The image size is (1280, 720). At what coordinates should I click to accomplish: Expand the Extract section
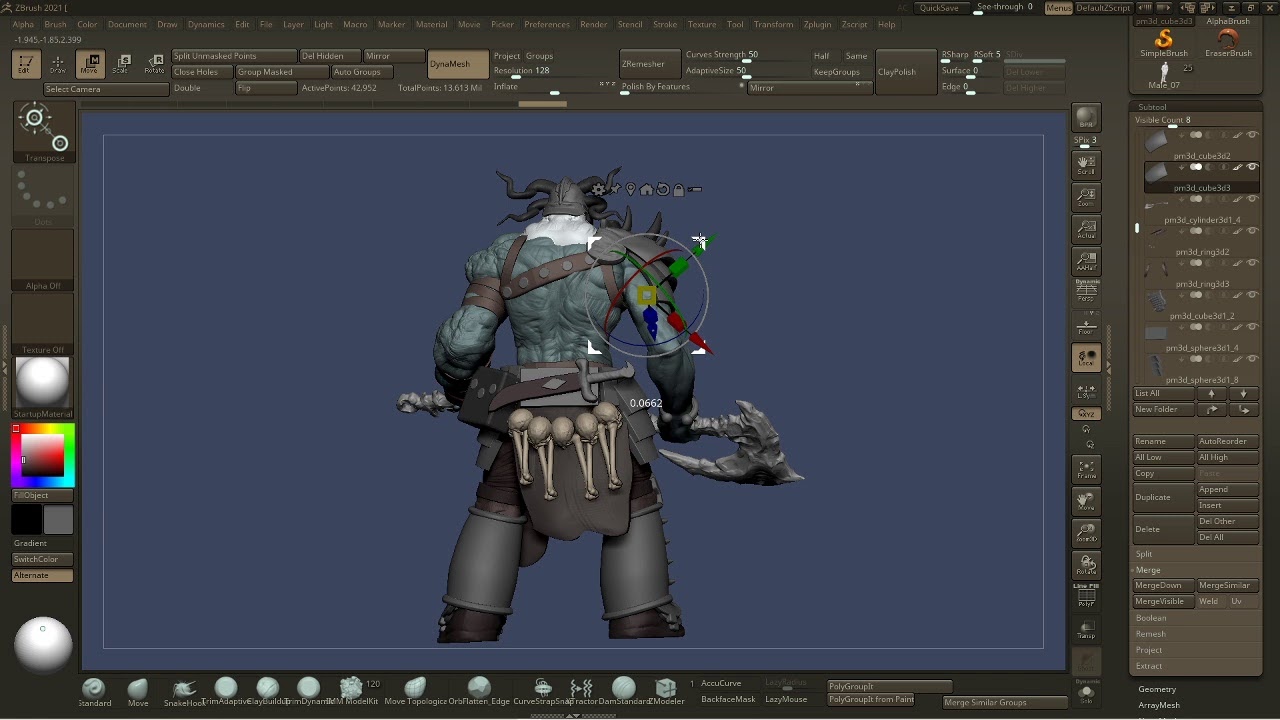(x=1149, y=666)
